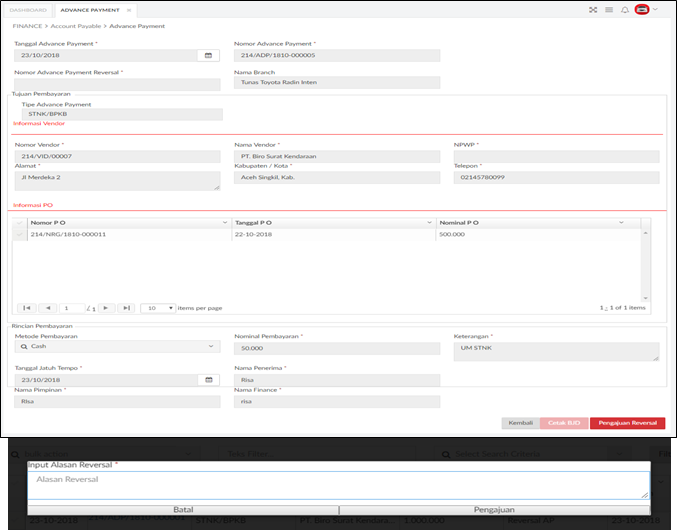Tick checkbox for PO 214/NRG/1810-000011
Viewport: 677px width, 530px height.
point(19,234)
